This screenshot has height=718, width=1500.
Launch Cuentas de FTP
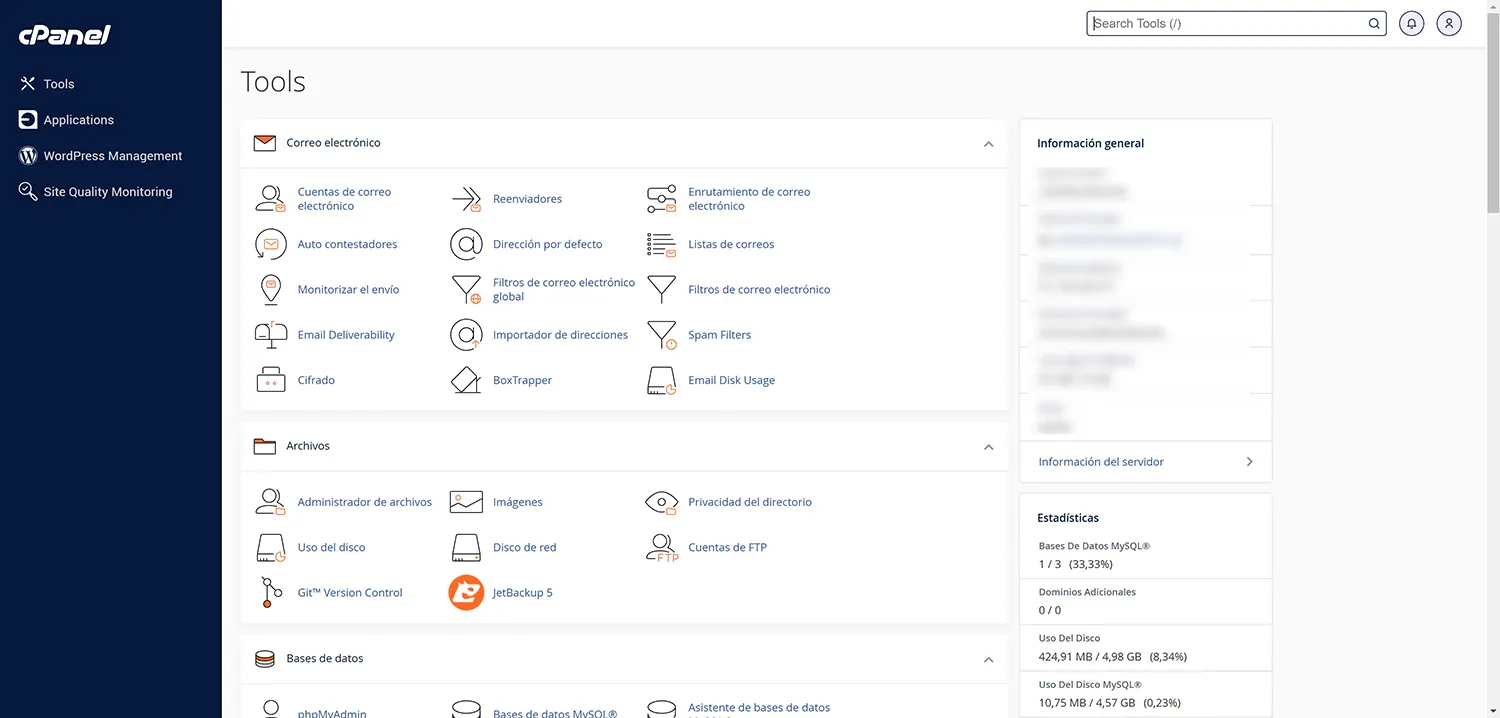point(727,547)
